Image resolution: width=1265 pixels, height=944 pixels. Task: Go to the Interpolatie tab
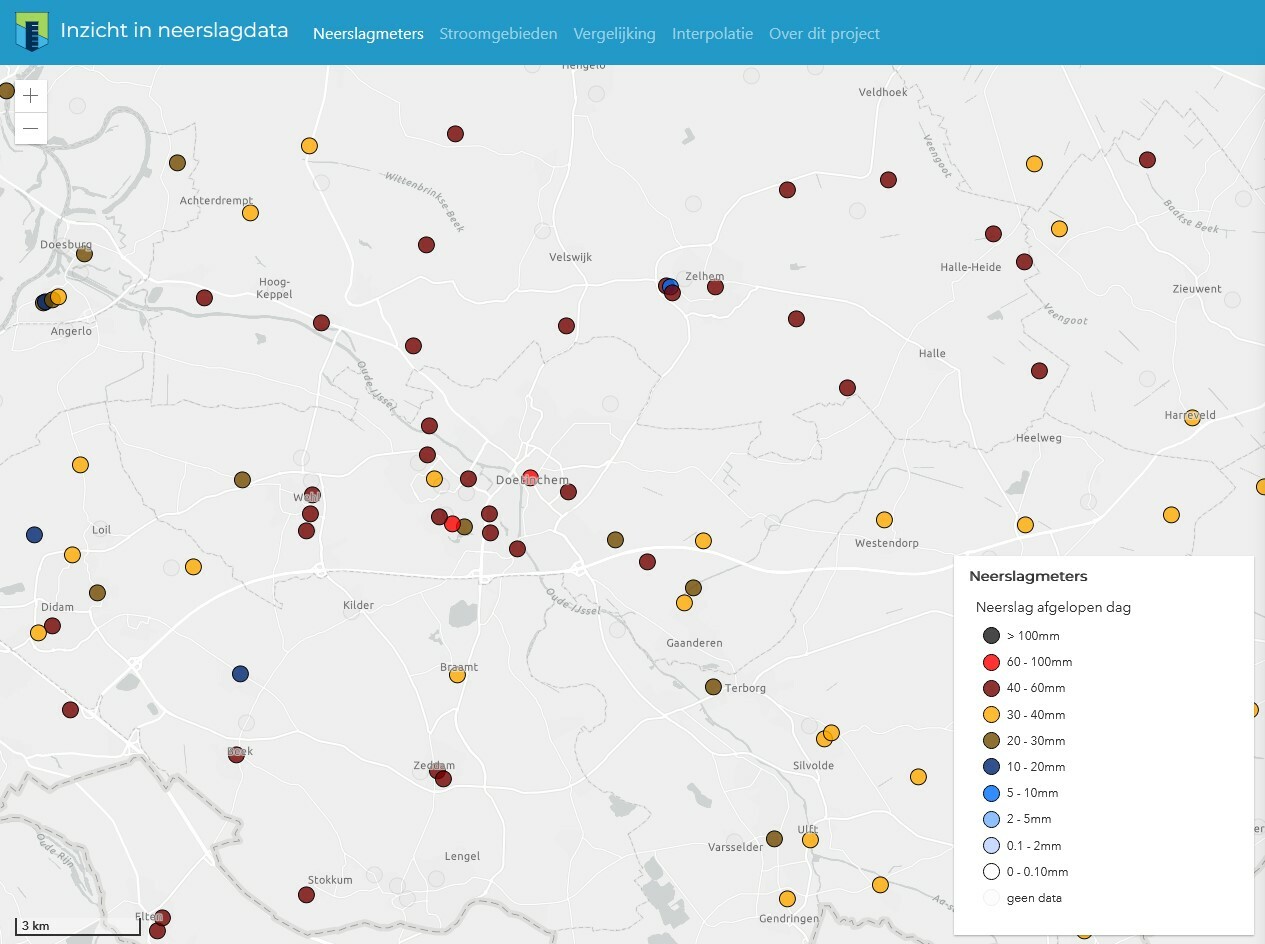pos(712,34)
